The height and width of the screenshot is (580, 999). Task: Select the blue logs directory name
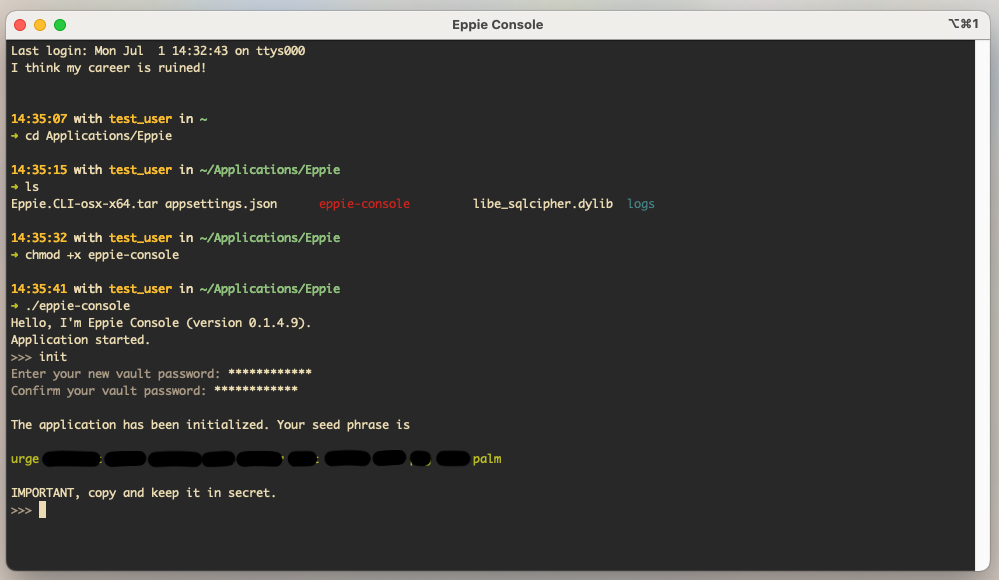pos(641,204)
